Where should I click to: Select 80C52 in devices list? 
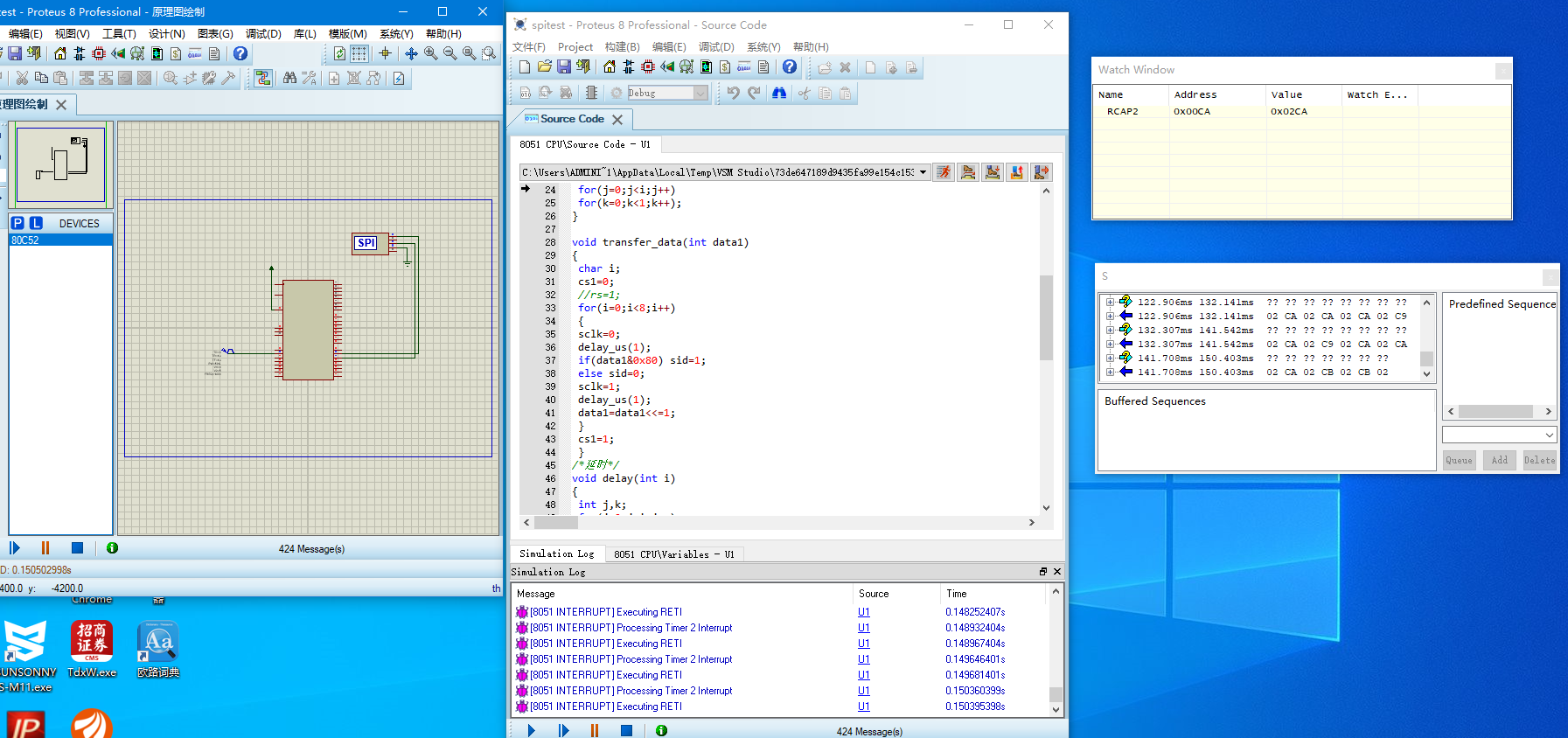[60, 240]
